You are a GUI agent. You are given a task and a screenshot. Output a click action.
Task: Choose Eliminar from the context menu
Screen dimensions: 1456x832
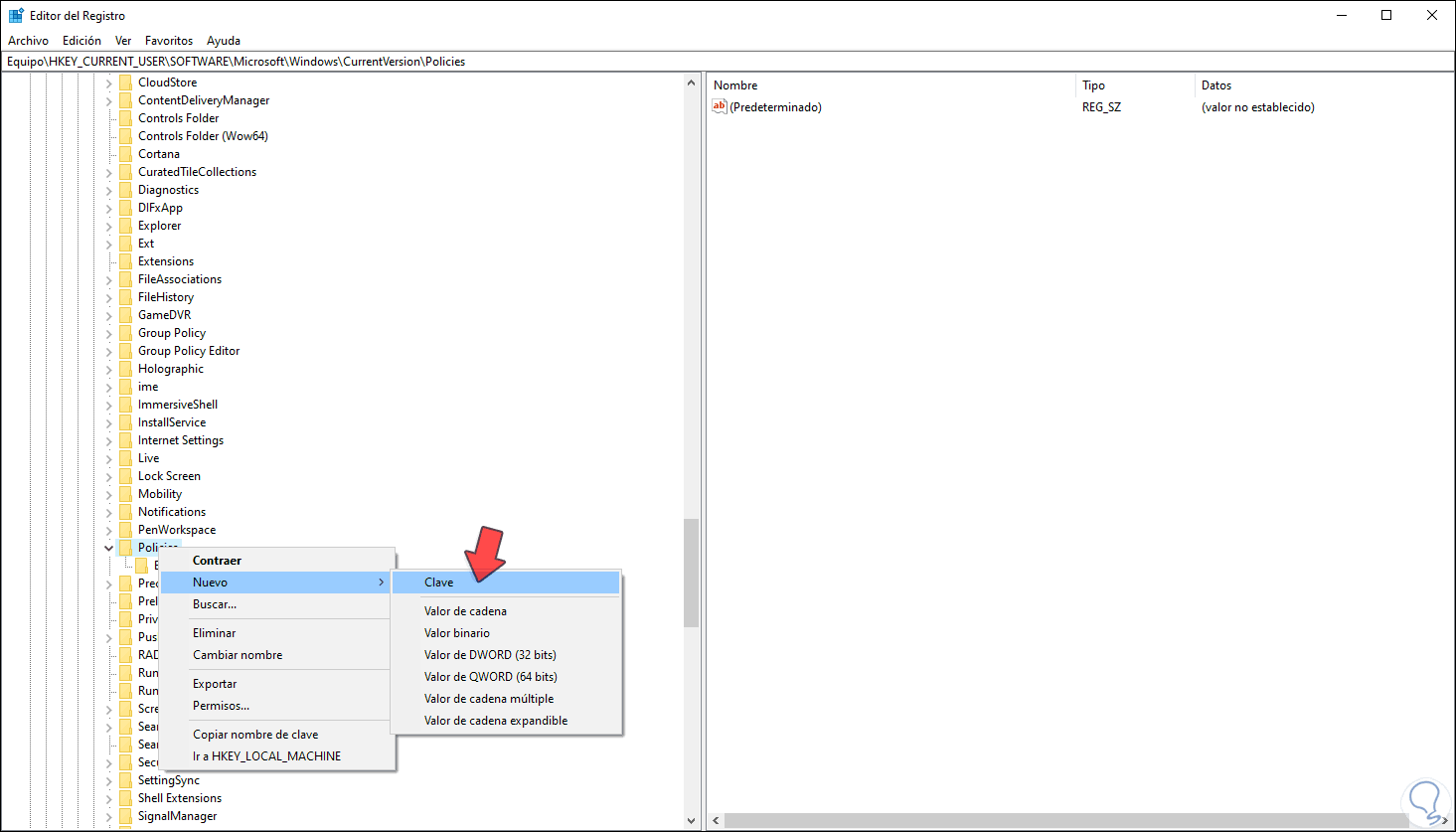tap(276, 633)
